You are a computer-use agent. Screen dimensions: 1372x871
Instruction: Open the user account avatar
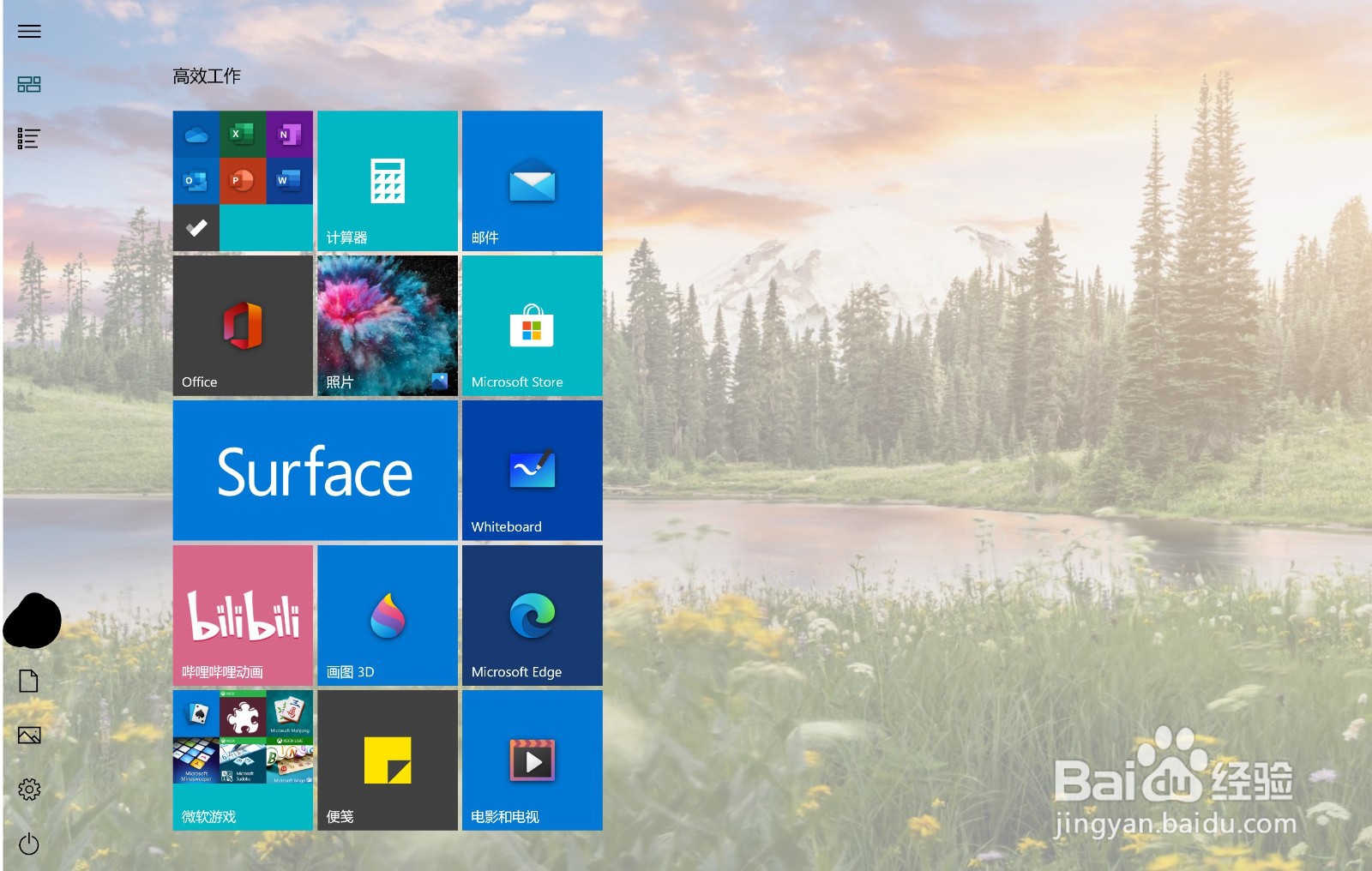[33, 620]
